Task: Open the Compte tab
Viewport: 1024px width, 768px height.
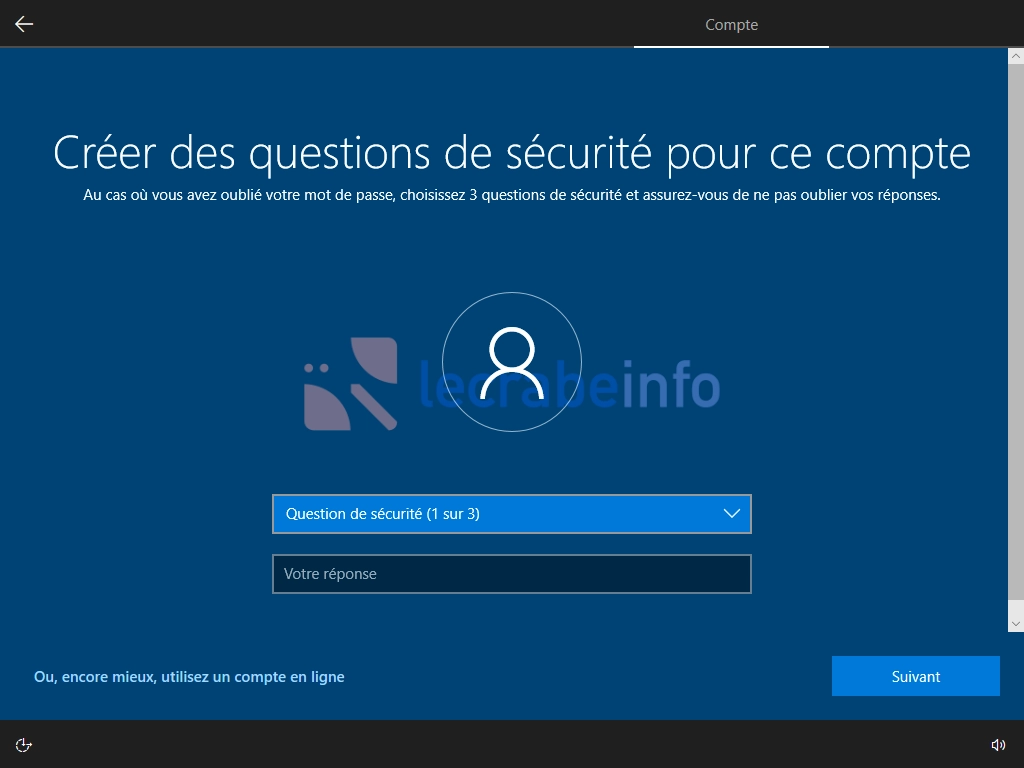Action: (x=731, y=25)
